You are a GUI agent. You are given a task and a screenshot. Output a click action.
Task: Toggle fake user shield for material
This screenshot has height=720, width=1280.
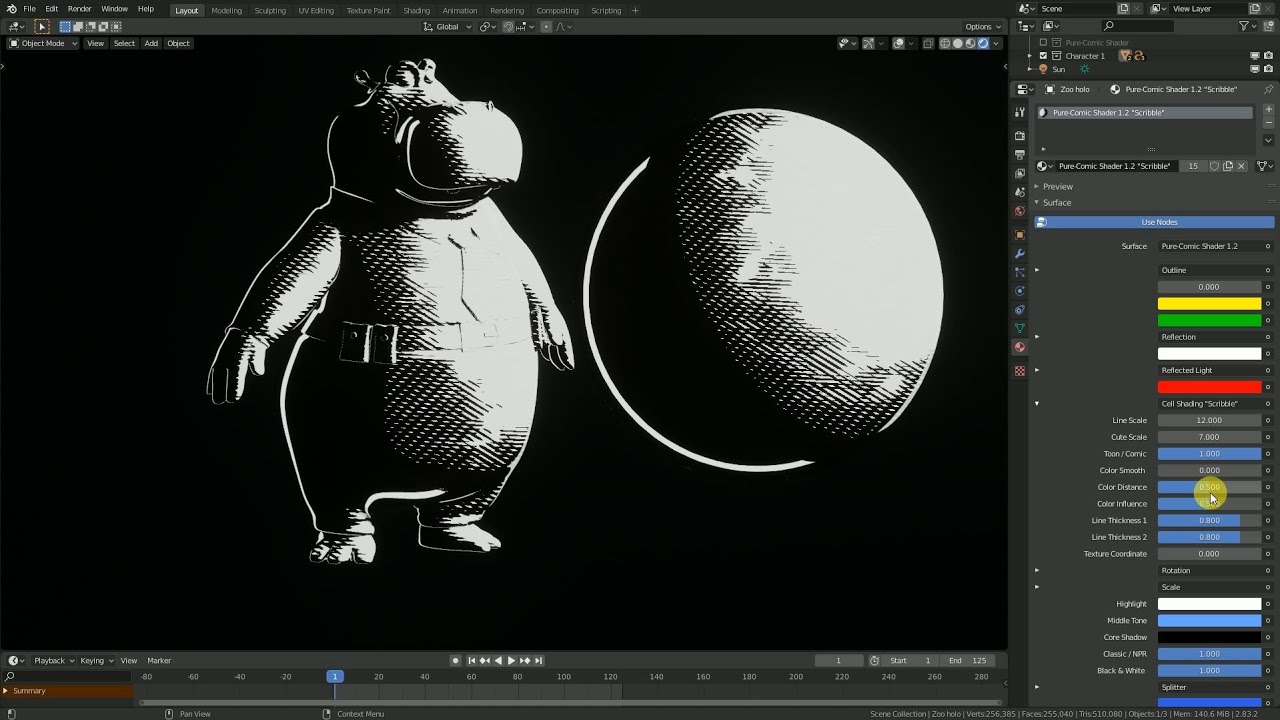point(1214,166)
